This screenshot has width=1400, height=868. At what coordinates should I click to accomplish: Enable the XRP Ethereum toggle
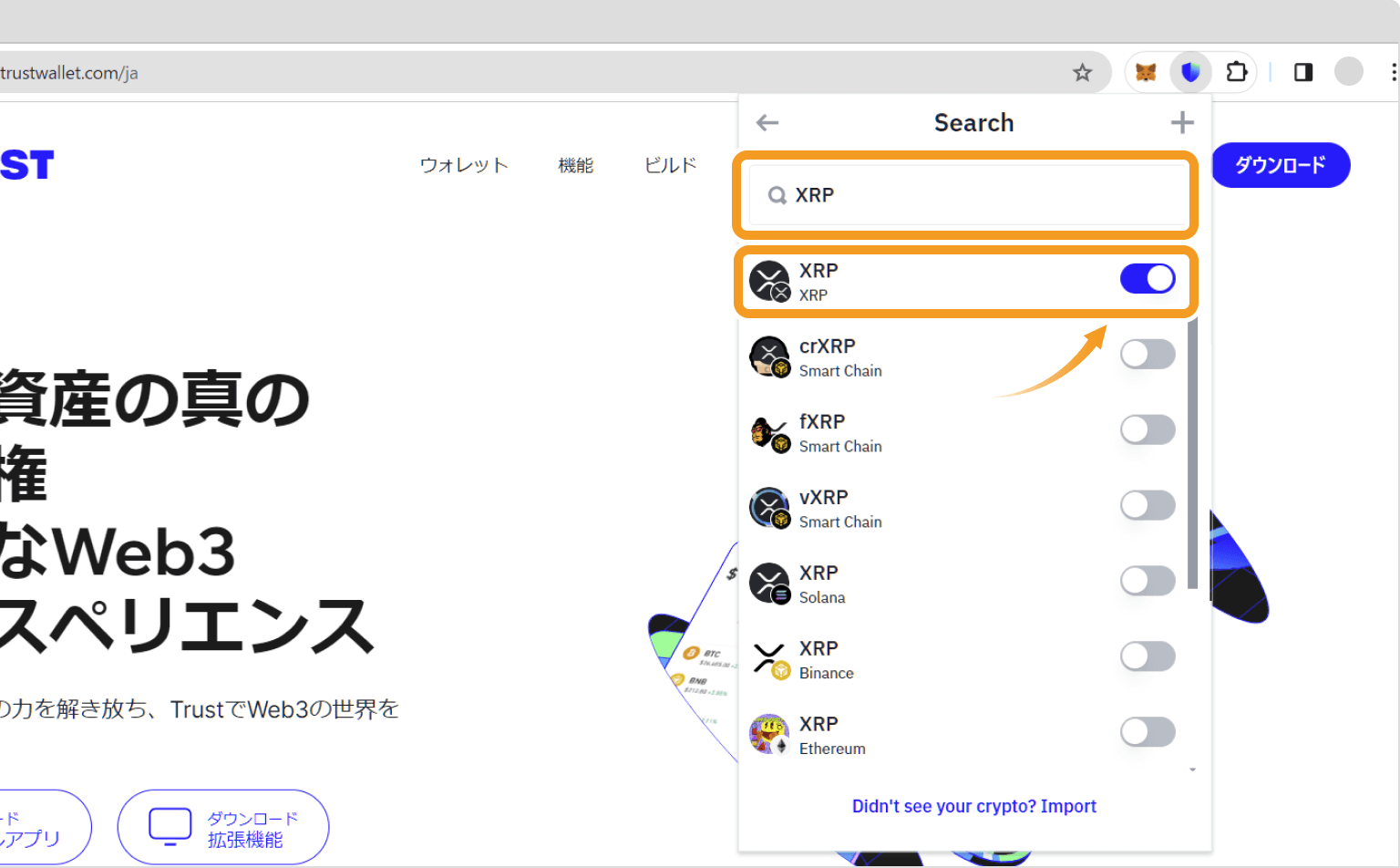pyautogui.click(x=1148, y=732)
